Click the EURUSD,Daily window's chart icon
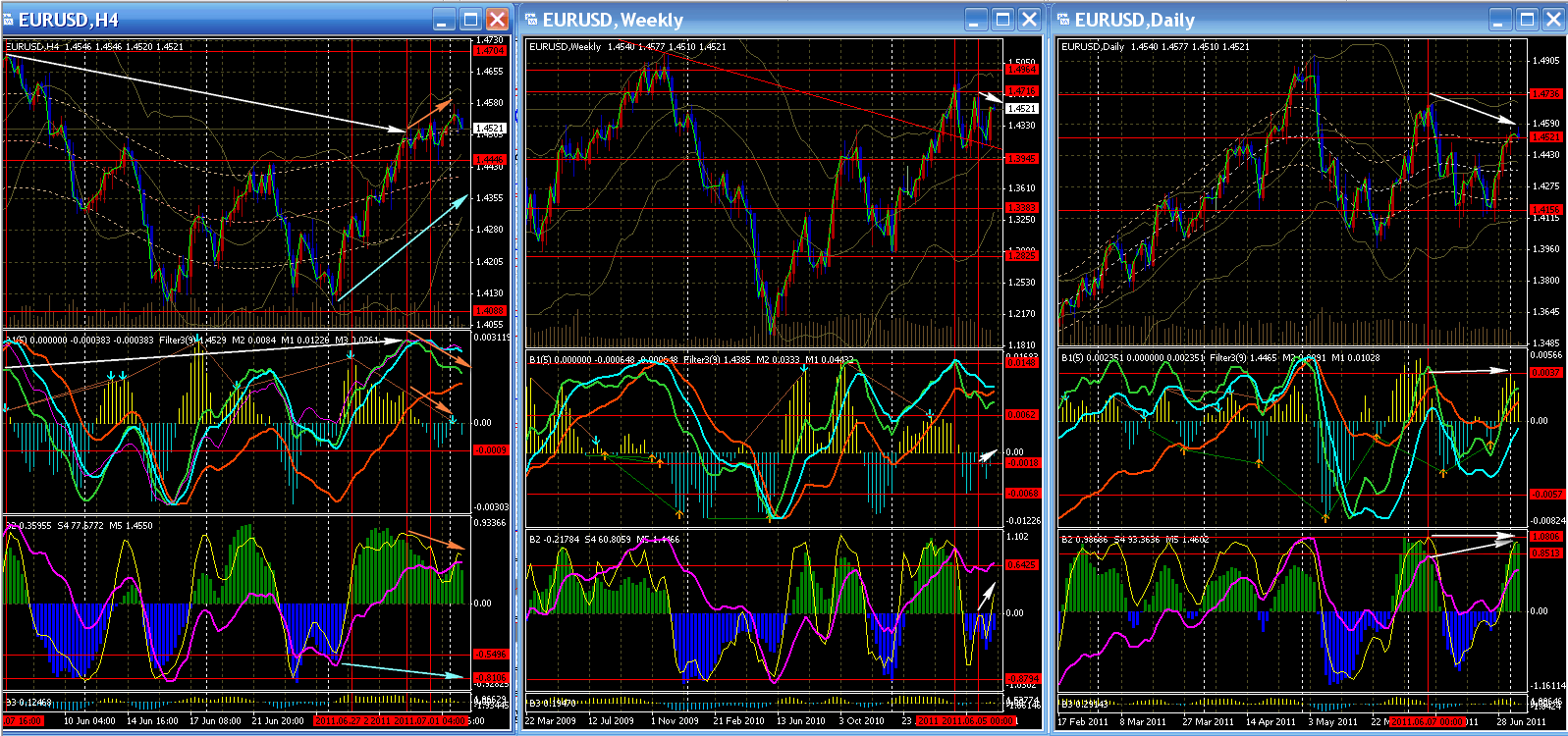This screenshot has width=1568, height=736. pyautogui.click(x=1064, y=20)
